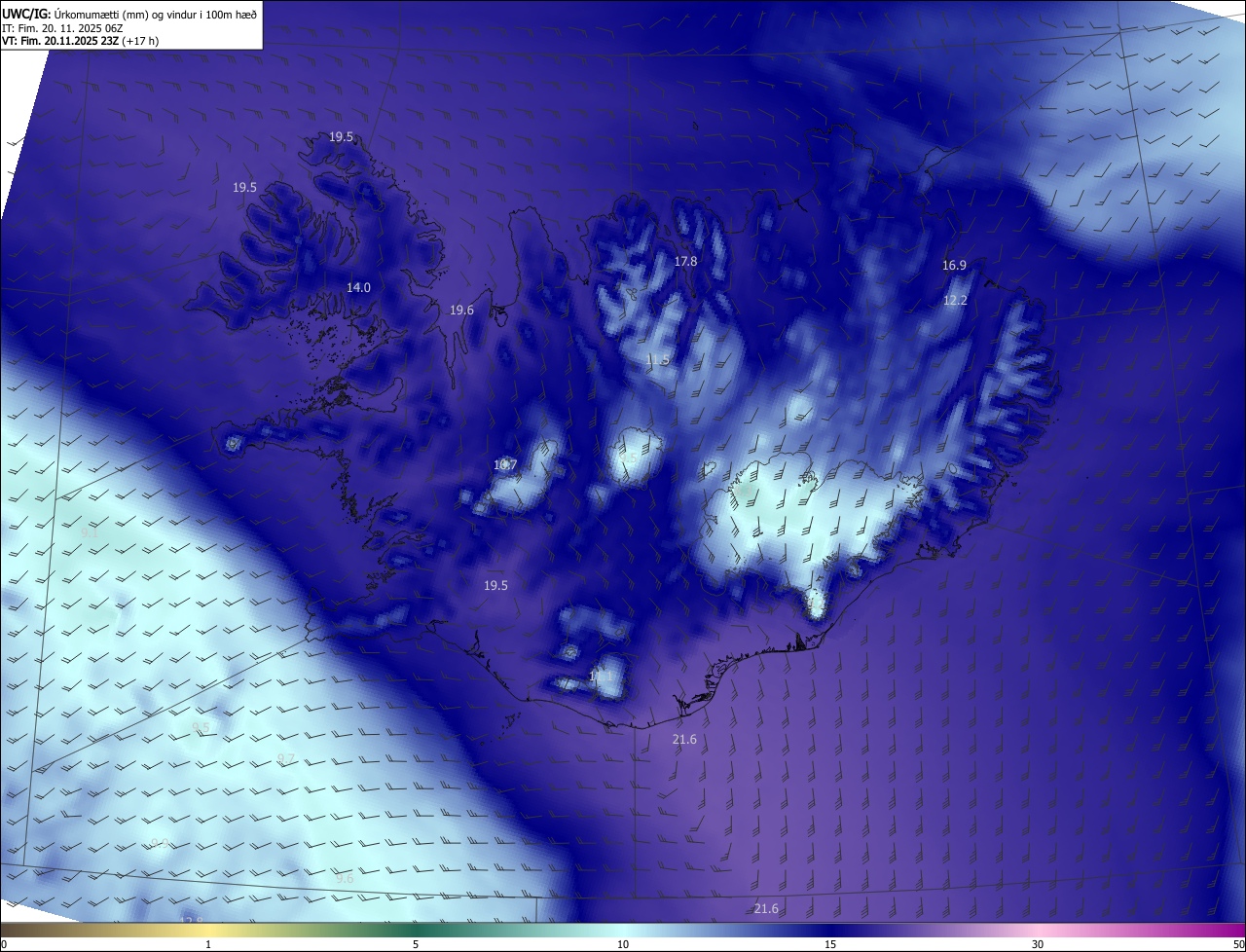Click the 'VT: Fim. 20.11.2025 23Z (+17 h)' line
1246x952 pixels.
(83, 41)
